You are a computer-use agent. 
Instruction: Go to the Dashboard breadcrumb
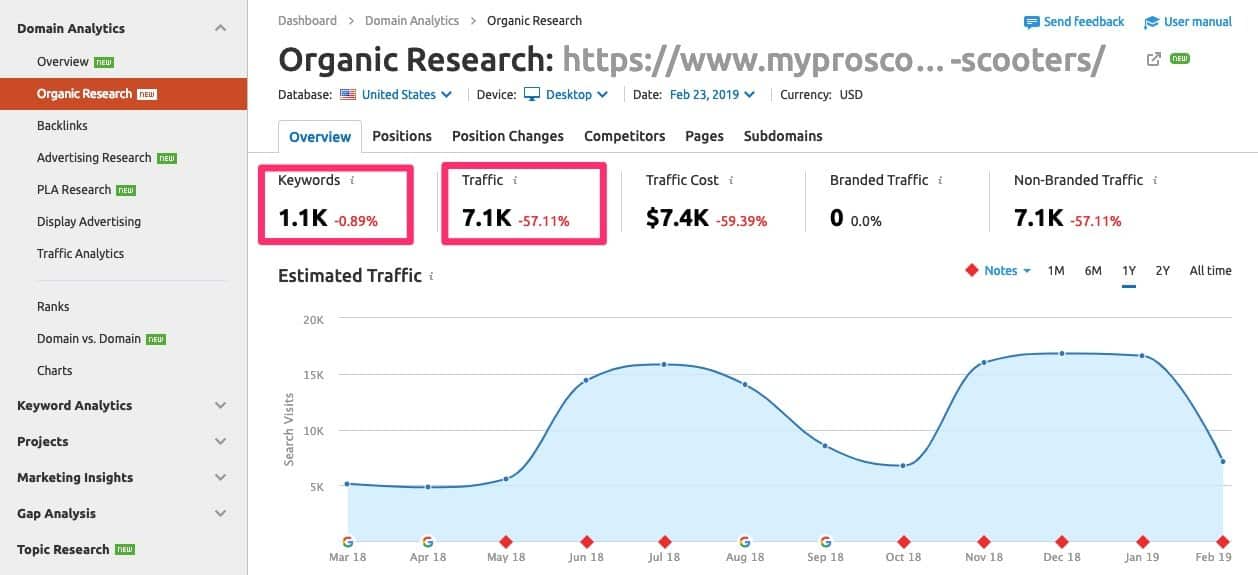point(307,20)
